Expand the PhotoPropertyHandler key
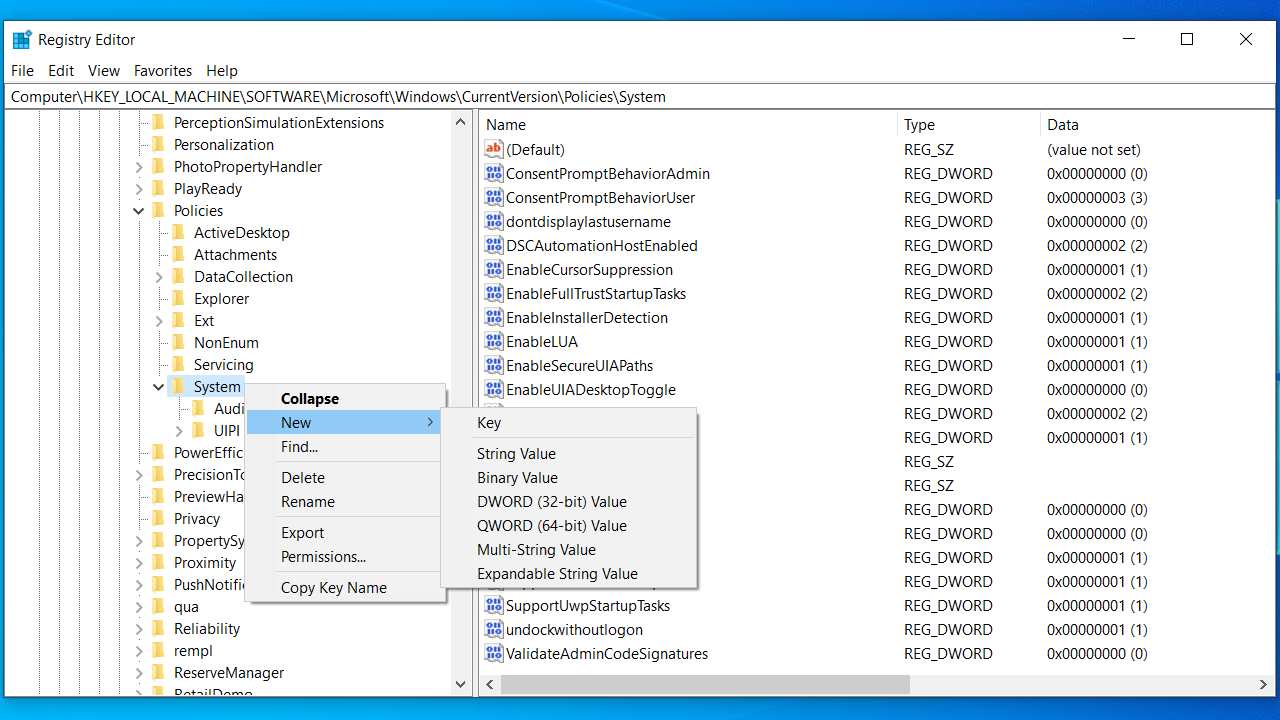Screen dimensions: 1280x720 coord(139,167)
